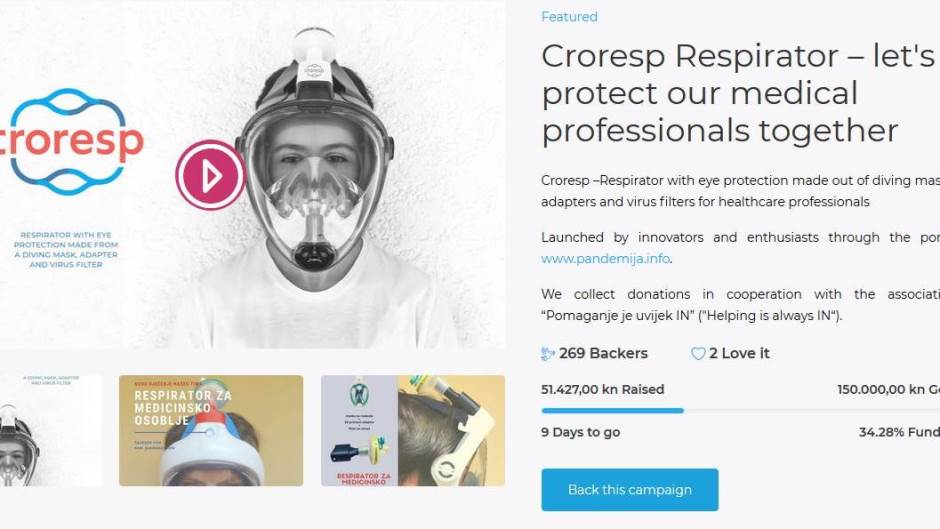Click the 51.427,00 kn Raised amount

tap(602, 390)
